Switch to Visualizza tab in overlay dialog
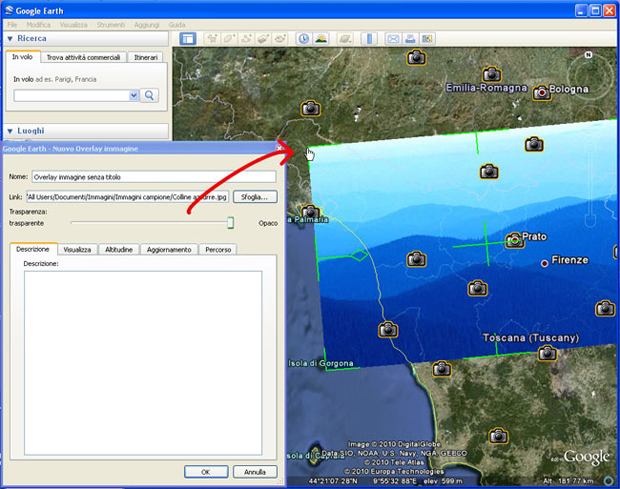The height and width of the screenshot is (489, 620). point(77,249)
